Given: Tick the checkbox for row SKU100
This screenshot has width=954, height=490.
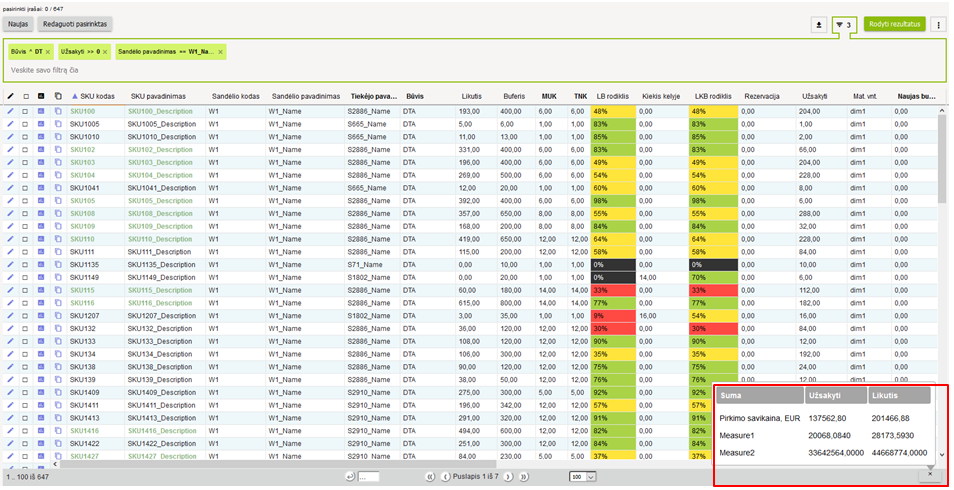Looking at the screenshot, I should coord(25,111).
